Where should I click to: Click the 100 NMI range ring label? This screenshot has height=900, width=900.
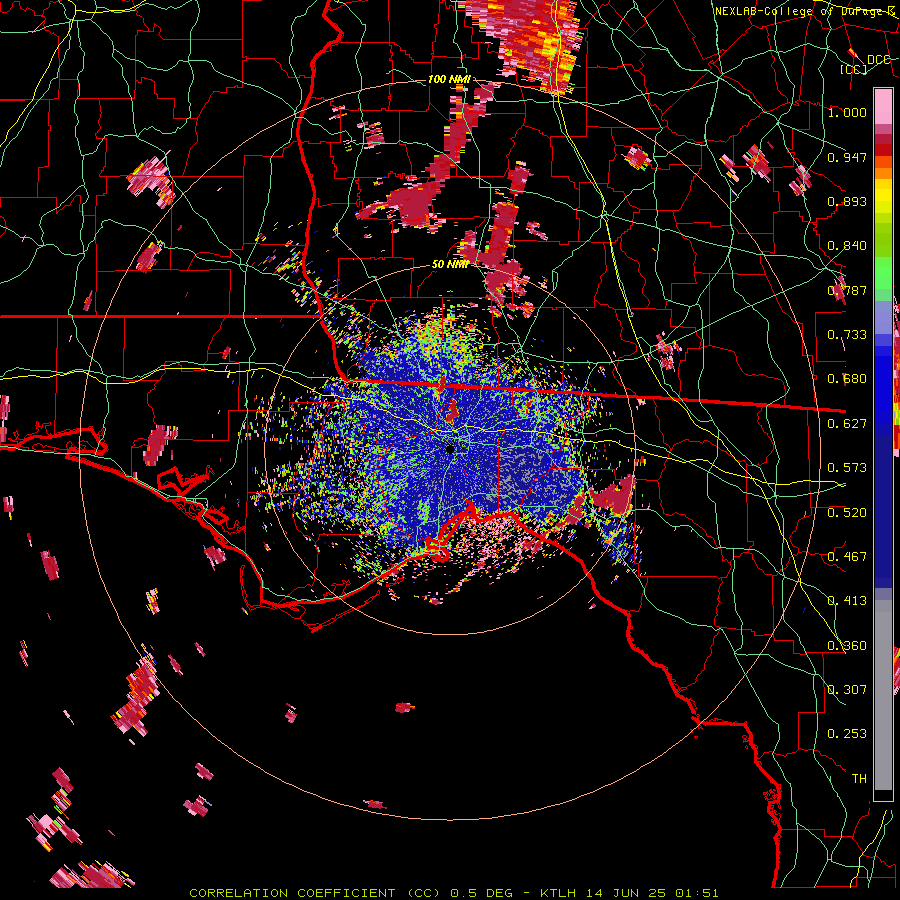click(449, 79)
